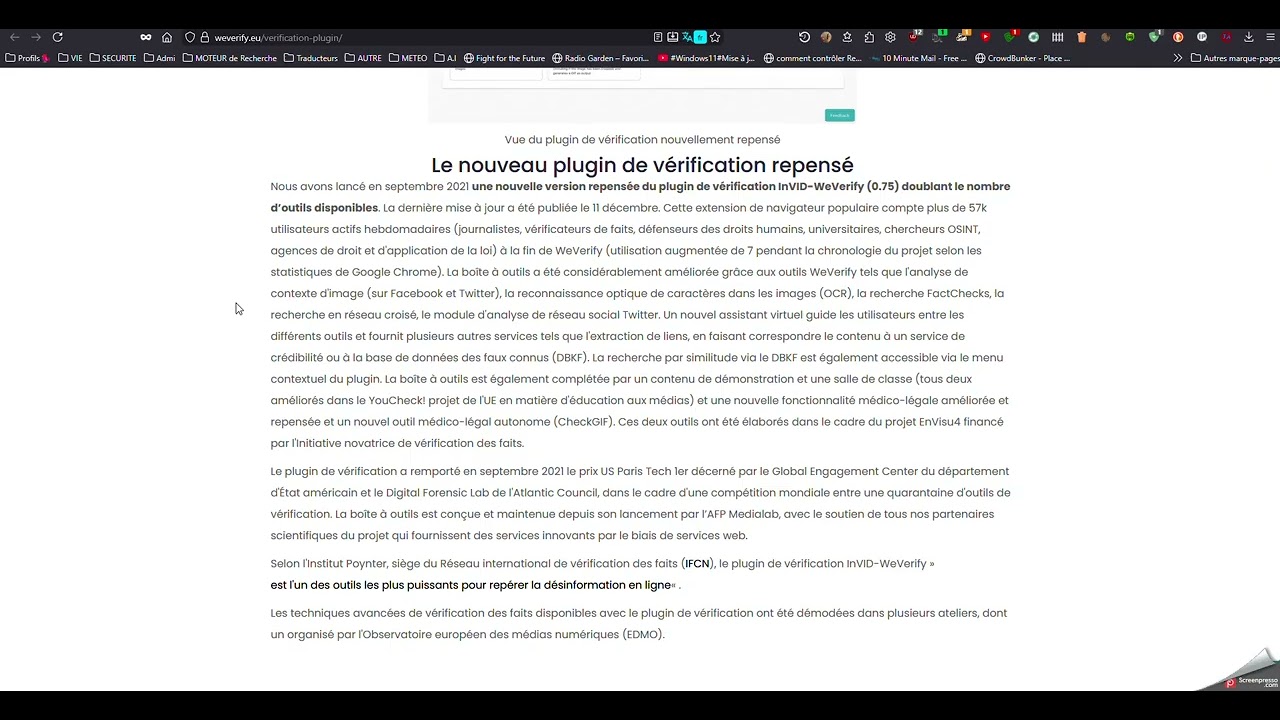Open the Traducteurs bookmark folder

(x=310, y=58)
